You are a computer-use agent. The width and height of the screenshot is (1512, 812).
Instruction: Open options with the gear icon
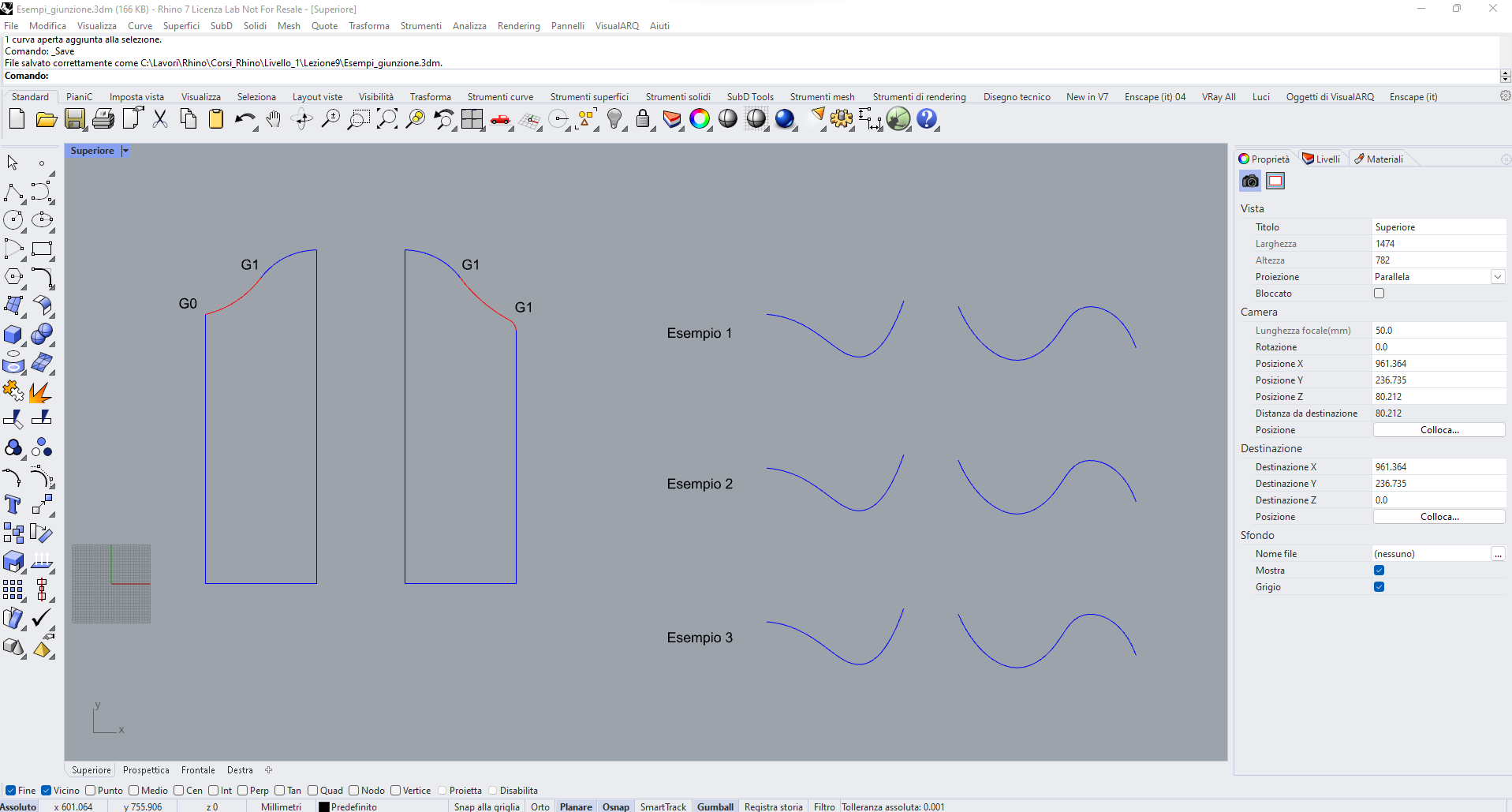pos(842,119)
